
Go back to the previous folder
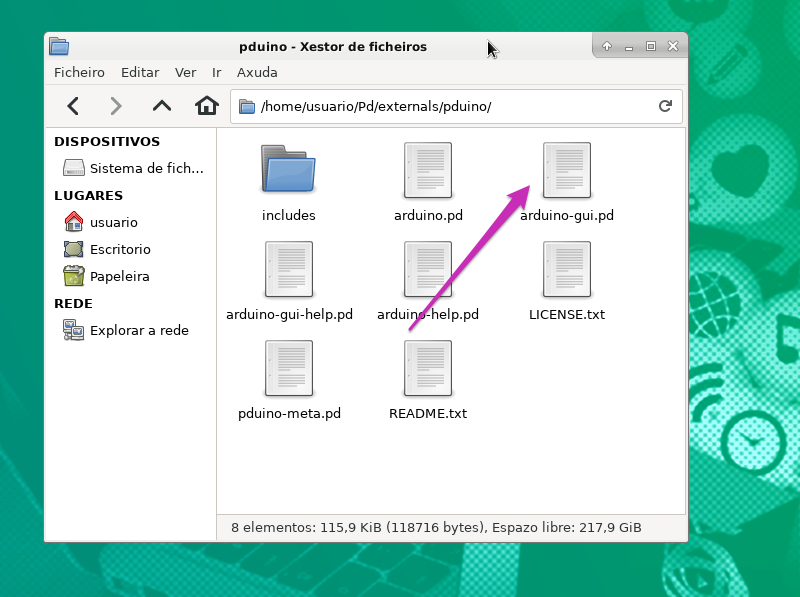tap(72, 106)
